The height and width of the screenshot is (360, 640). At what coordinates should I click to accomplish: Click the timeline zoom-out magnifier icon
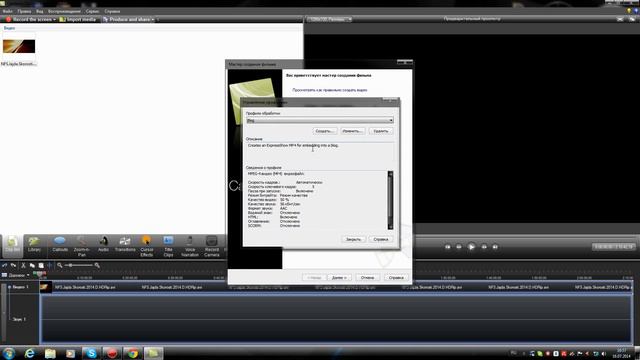[x=60, y=265]
